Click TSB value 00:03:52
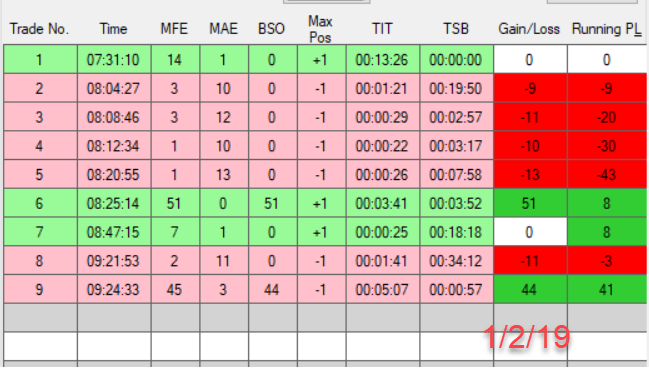Screen dimensions: 649x368 457,203
